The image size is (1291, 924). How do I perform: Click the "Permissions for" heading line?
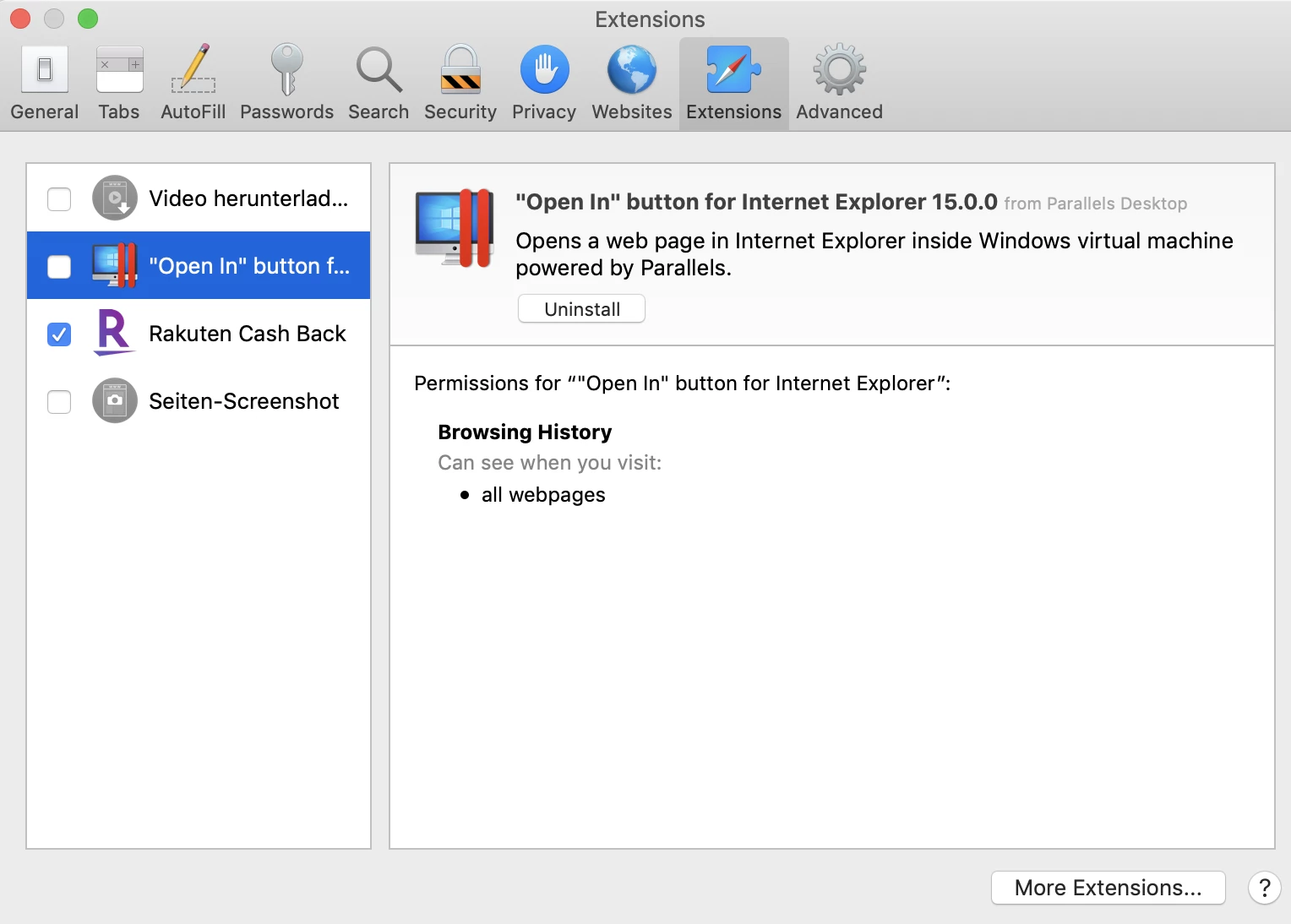click(683, 383)
